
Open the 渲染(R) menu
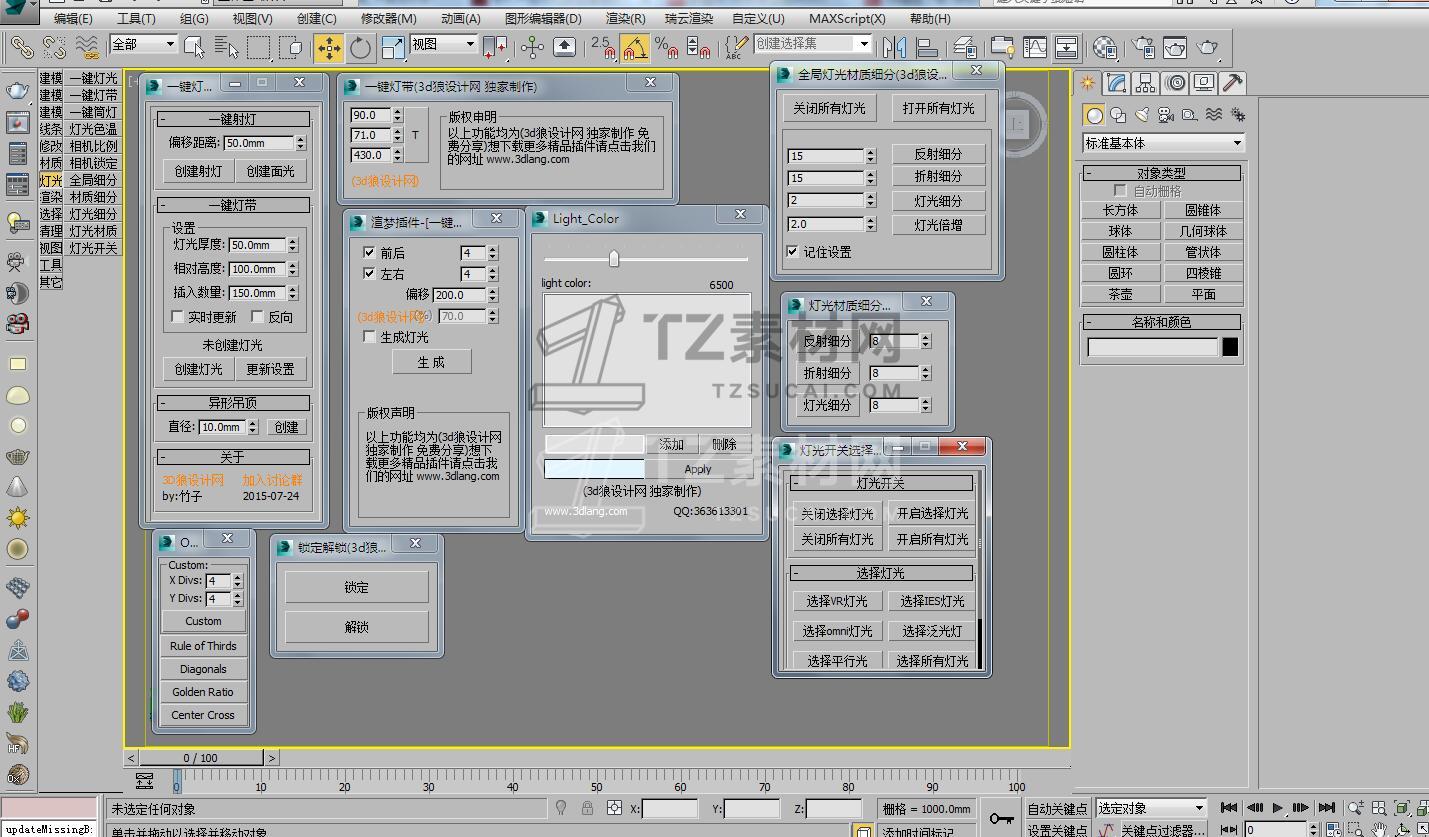click(625, 18)
